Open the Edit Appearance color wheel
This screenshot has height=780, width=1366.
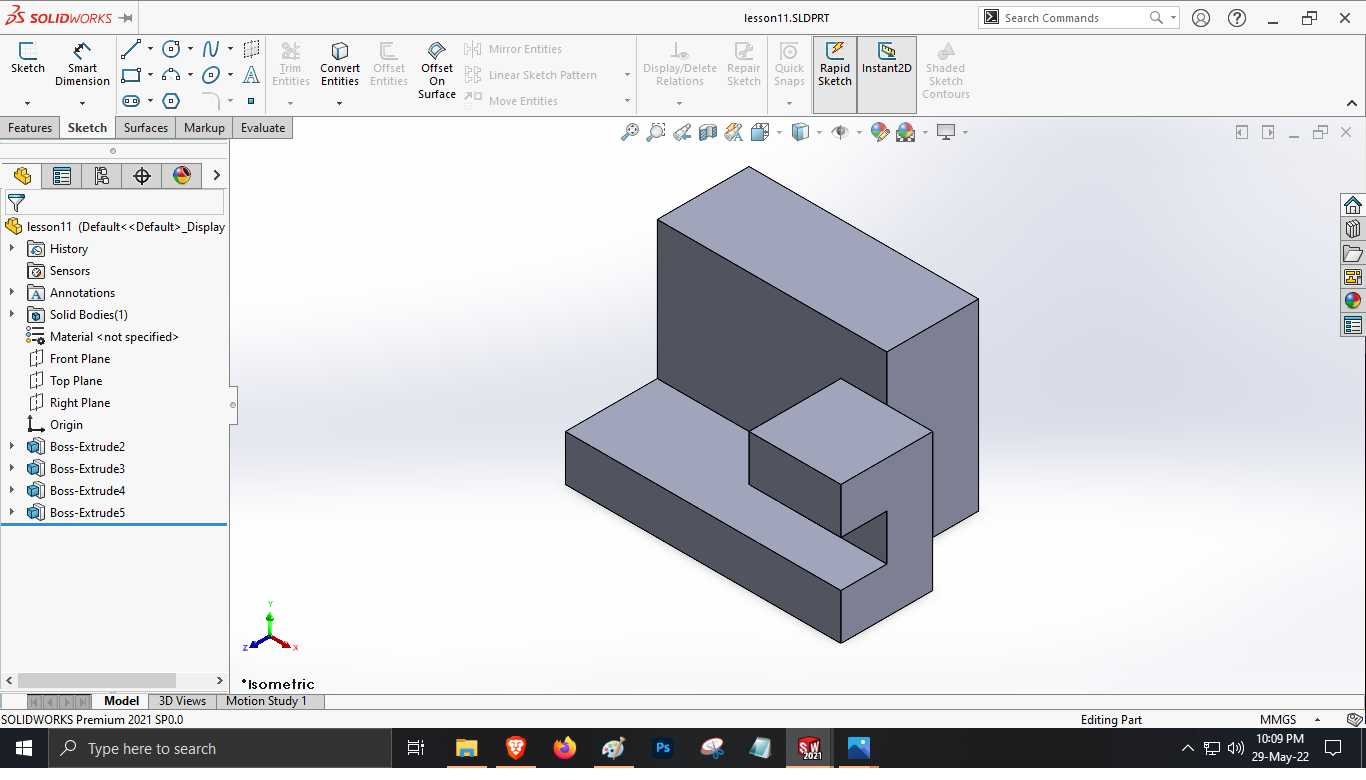879,132
